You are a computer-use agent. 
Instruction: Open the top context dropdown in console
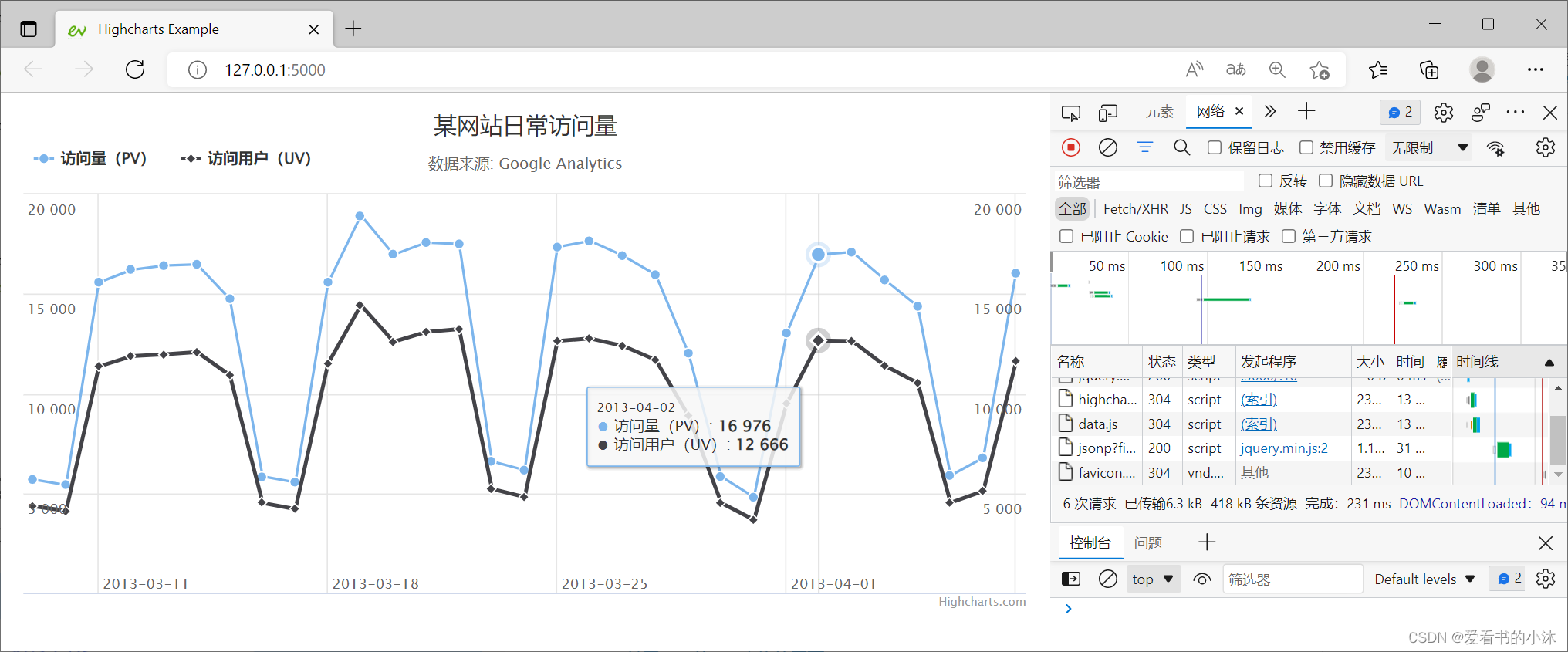coord(1152,579)
